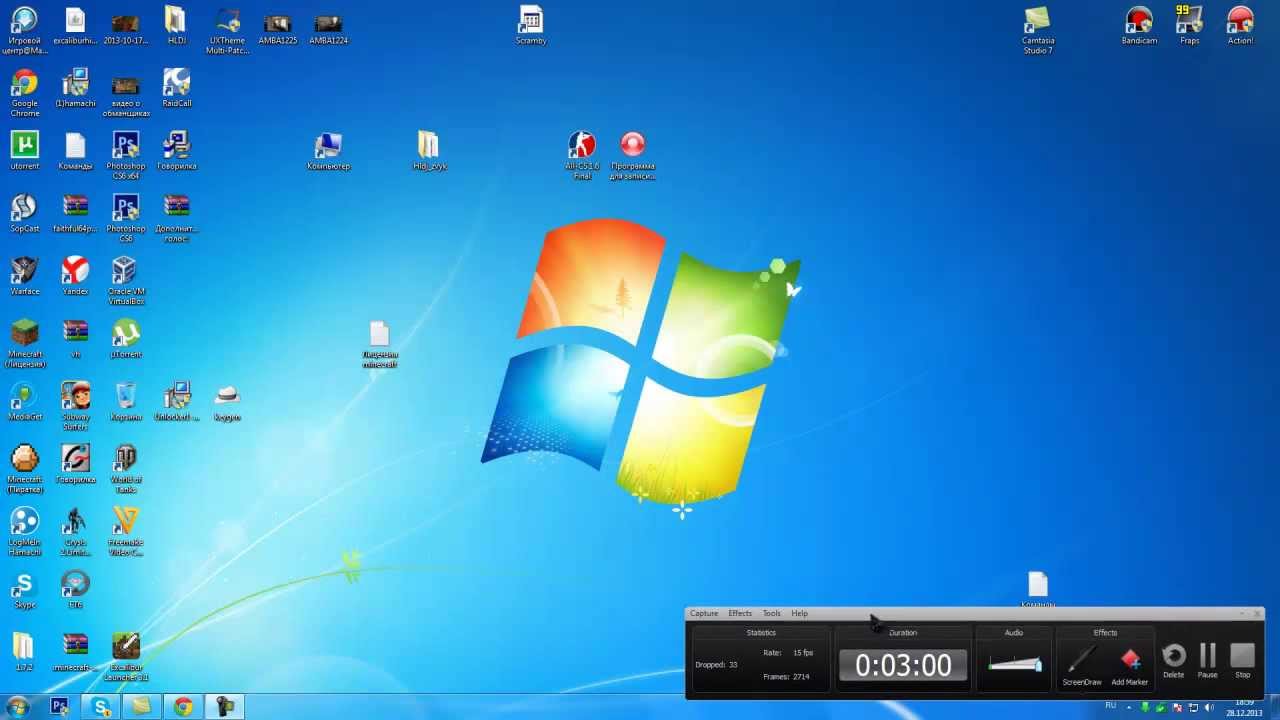Select the Skype desktop shortcut

coord(24,589)
